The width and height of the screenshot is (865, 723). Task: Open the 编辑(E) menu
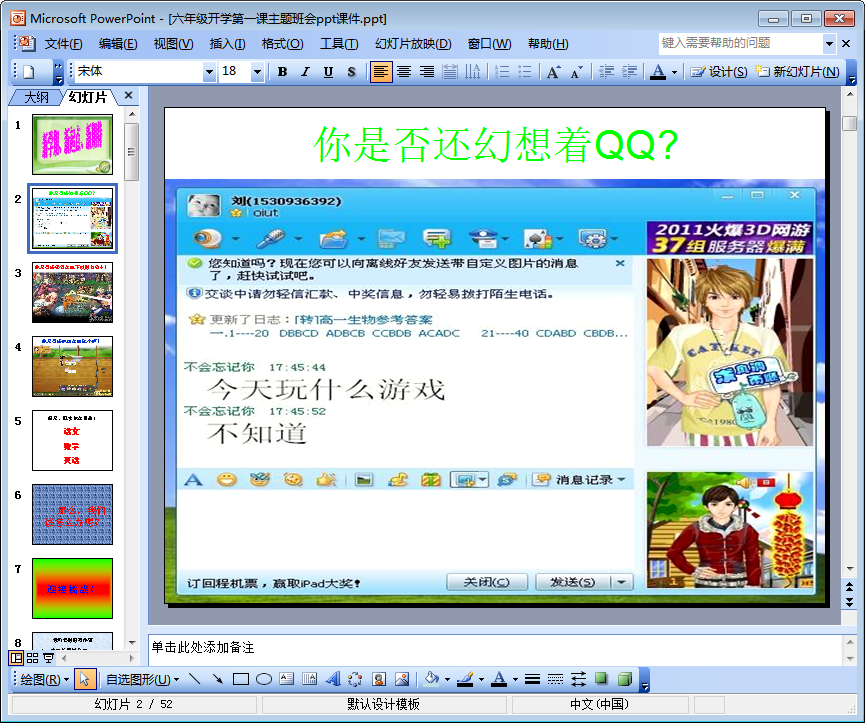tap(118, 44)
